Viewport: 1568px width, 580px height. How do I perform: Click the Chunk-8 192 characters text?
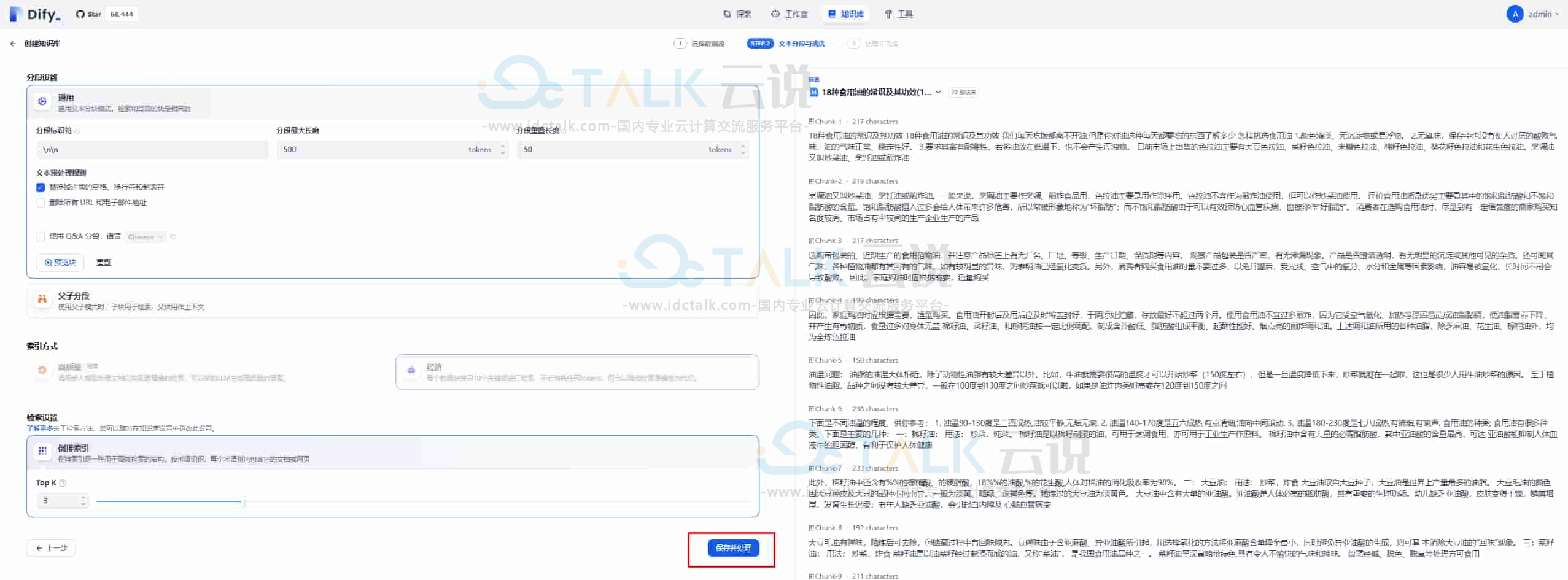pos(875,528)
